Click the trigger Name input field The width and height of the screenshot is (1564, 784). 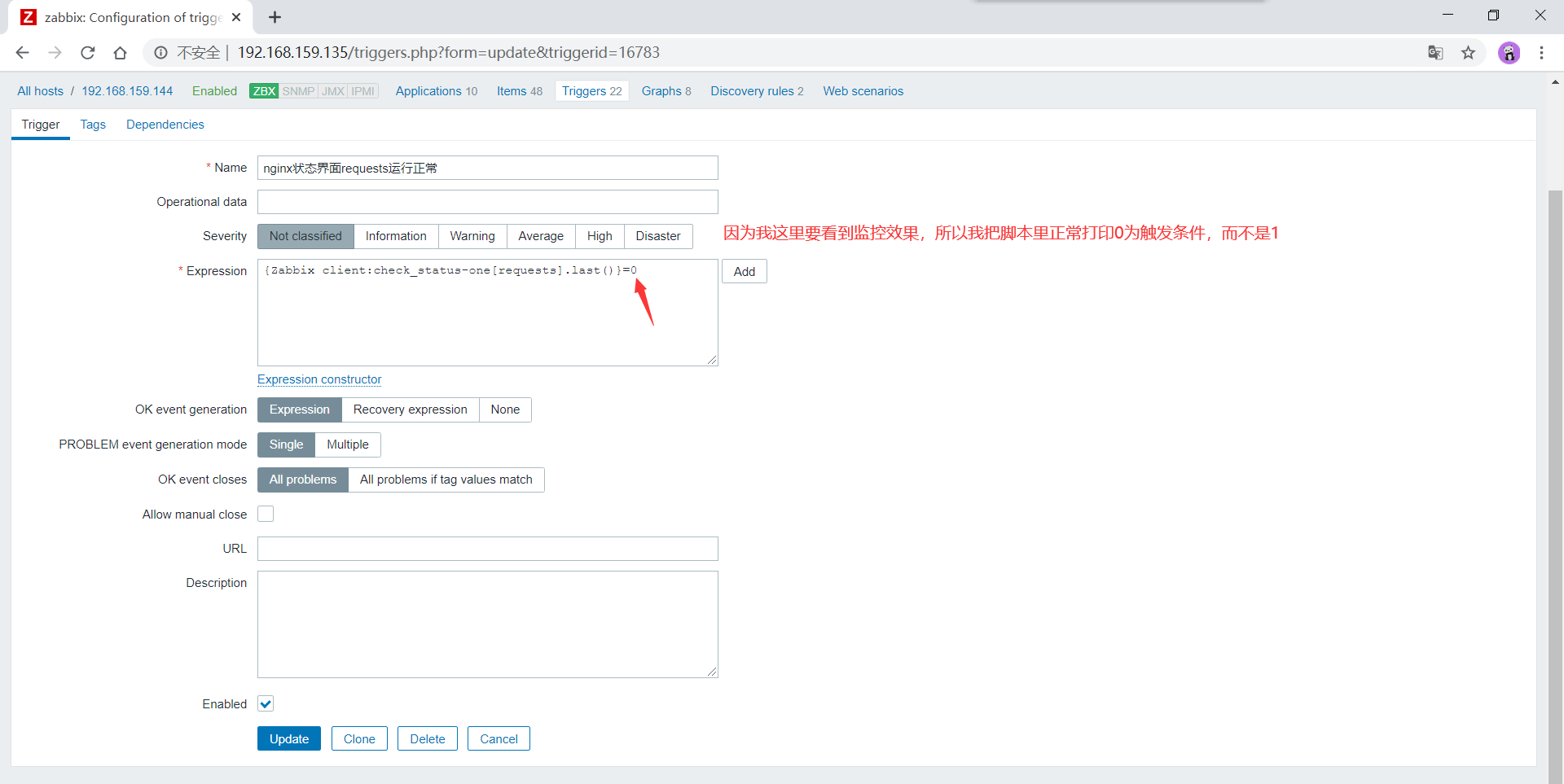click(x=488, y=168)
